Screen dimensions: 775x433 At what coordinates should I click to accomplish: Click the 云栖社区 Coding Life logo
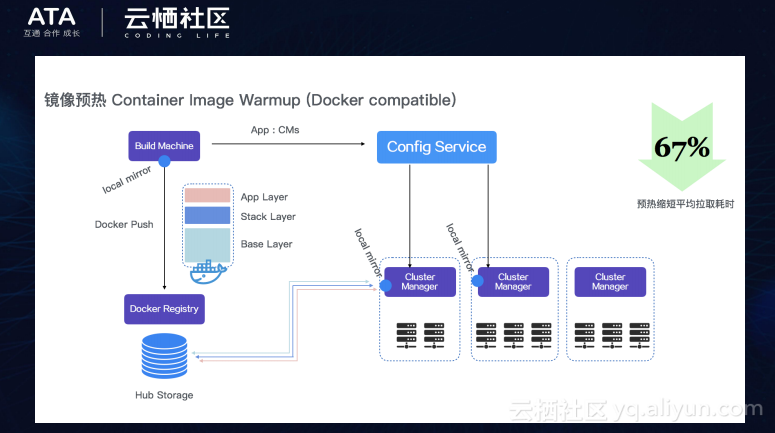tap(177, 22)
